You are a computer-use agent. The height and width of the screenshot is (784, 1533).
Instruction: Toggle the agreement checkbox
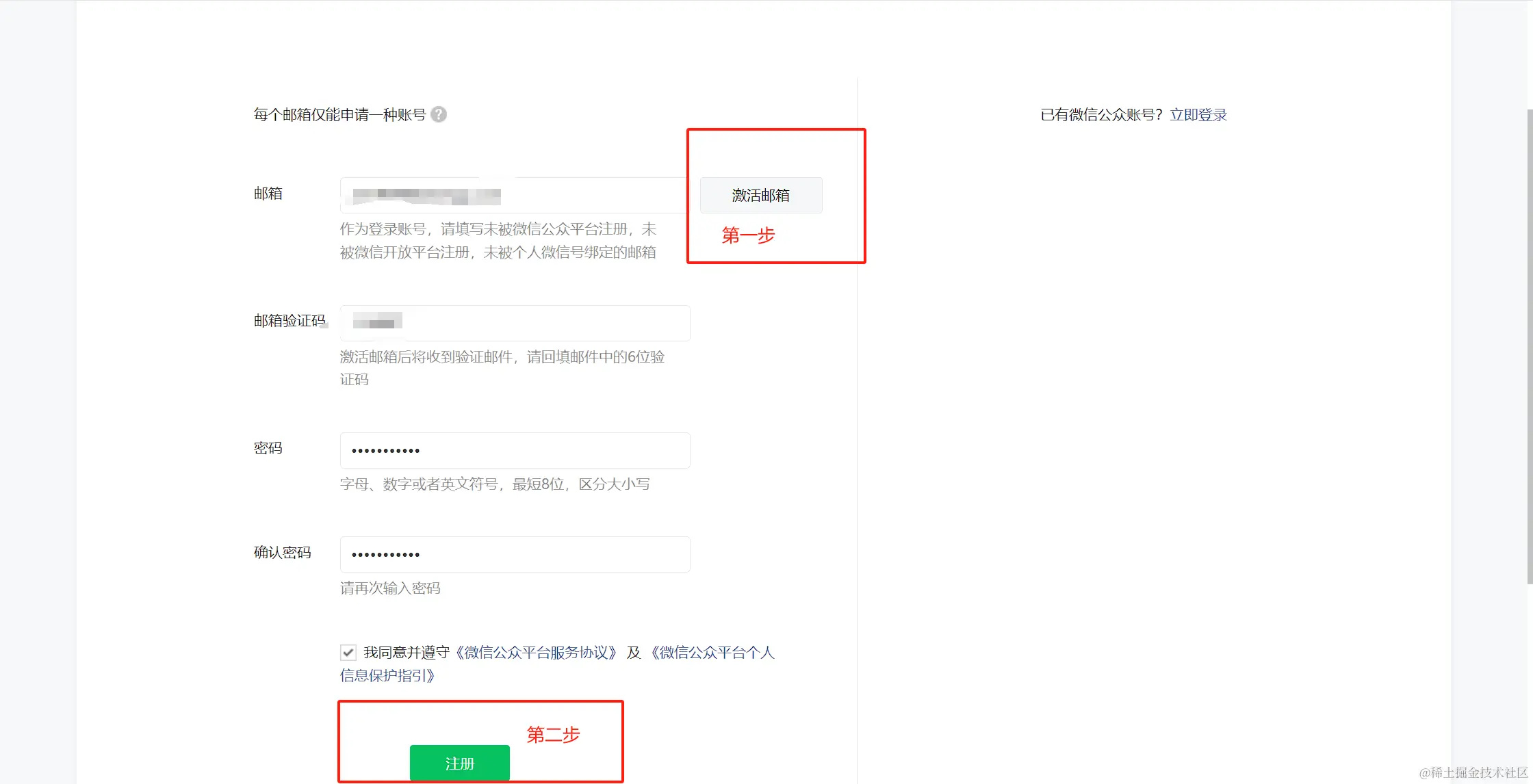348,652
